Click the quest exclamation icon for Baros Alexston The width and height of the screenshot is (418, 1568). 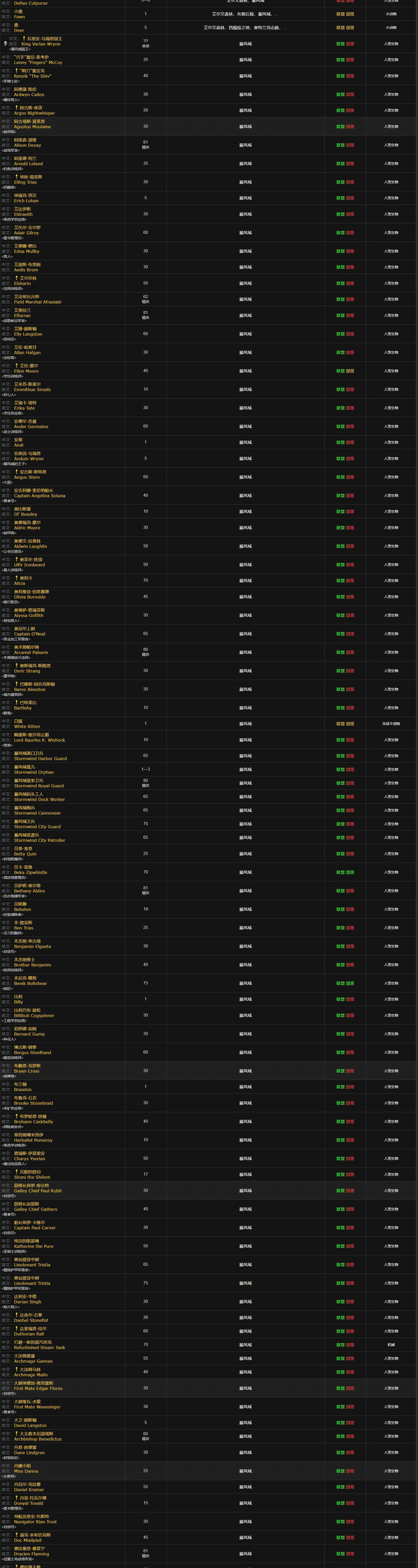[17, 684]
